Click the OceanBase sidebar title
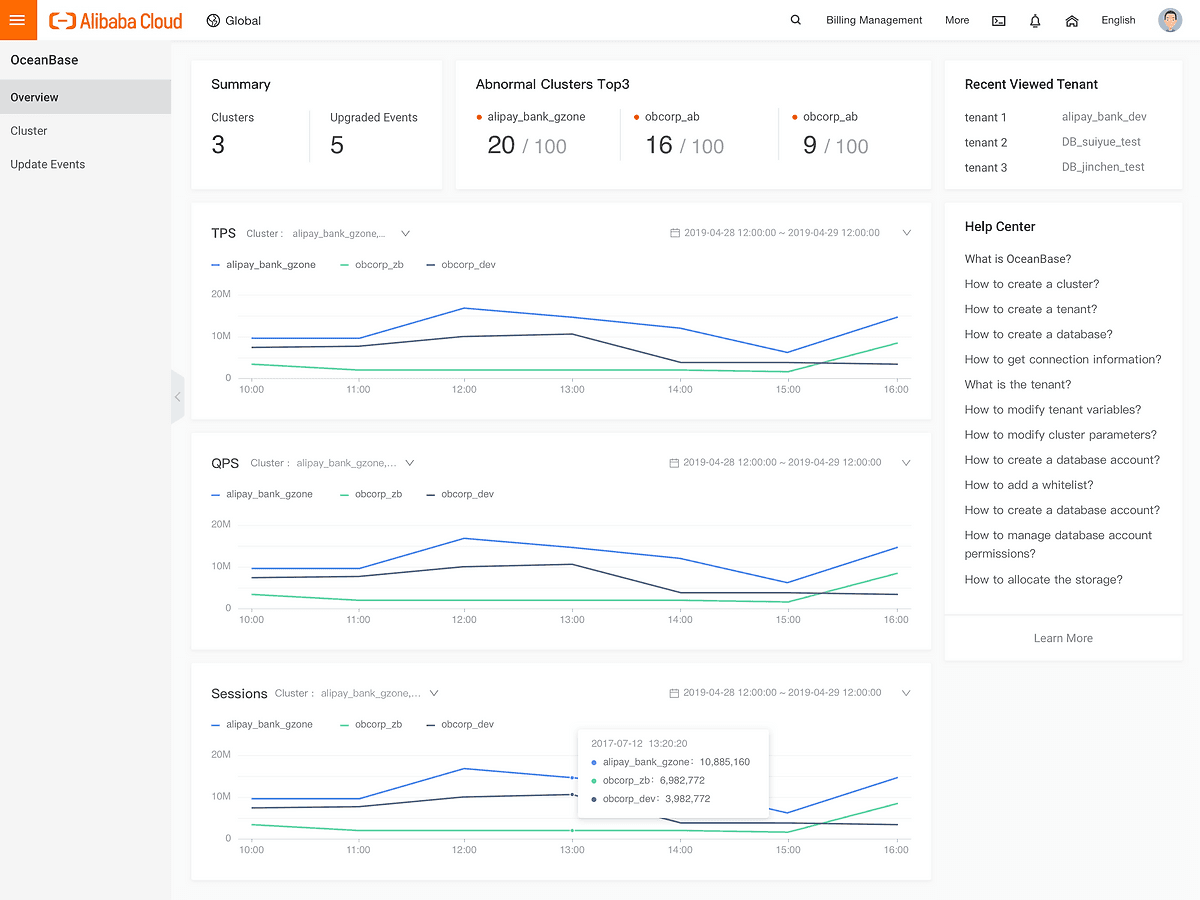 tap(44, 60)
